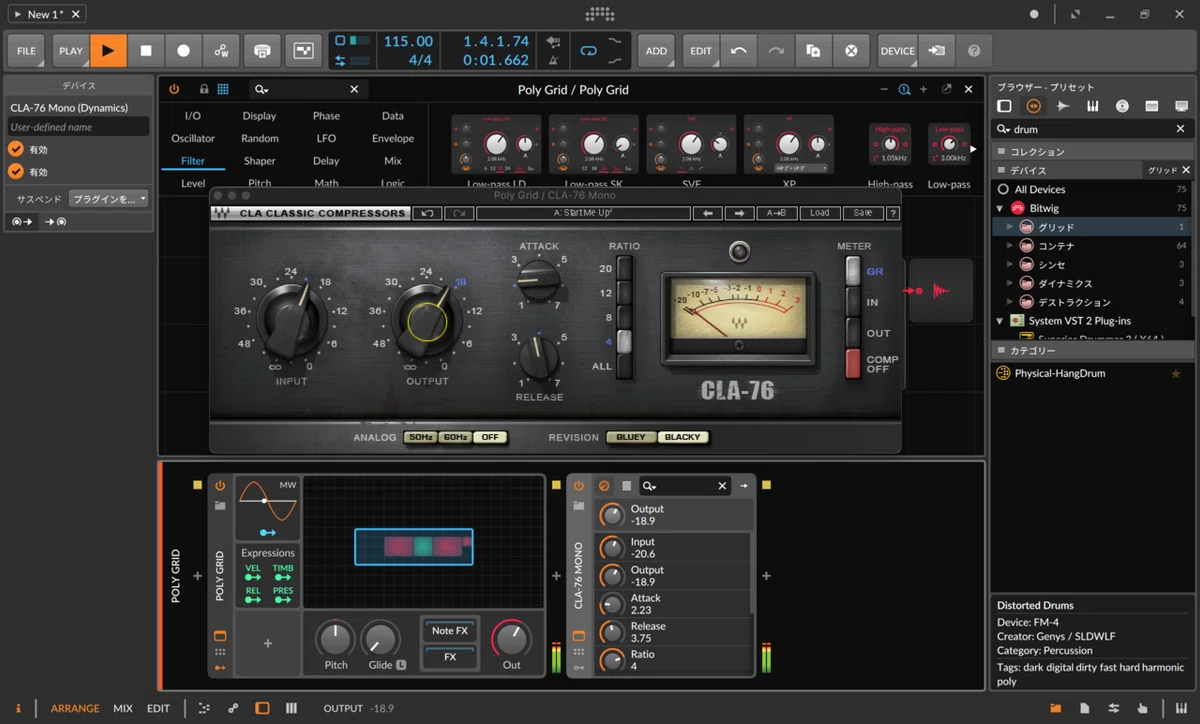
Task: Open the piano keys browser tab icon
Action: [1093, 106]
